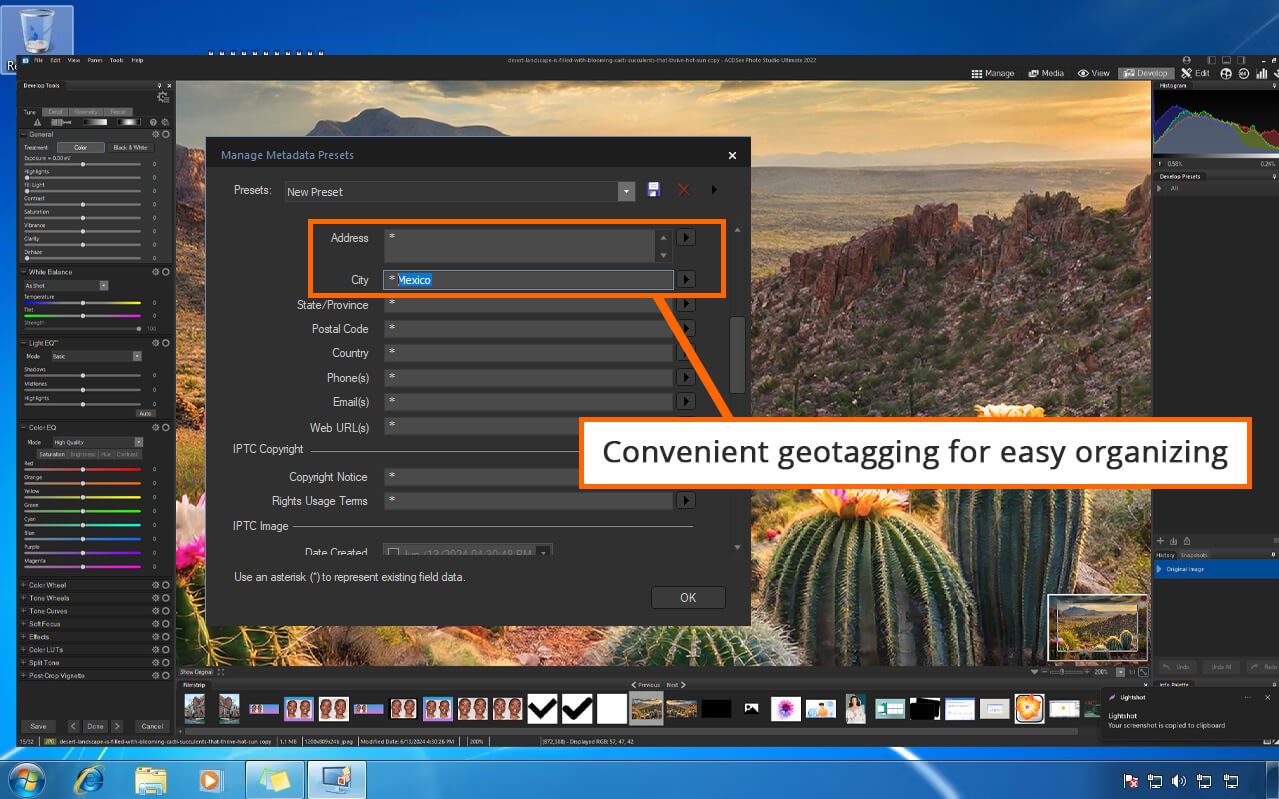Pin the Histogram panel
Image resolution: width=1279 pixels, height=799 pixels.
1273,86
